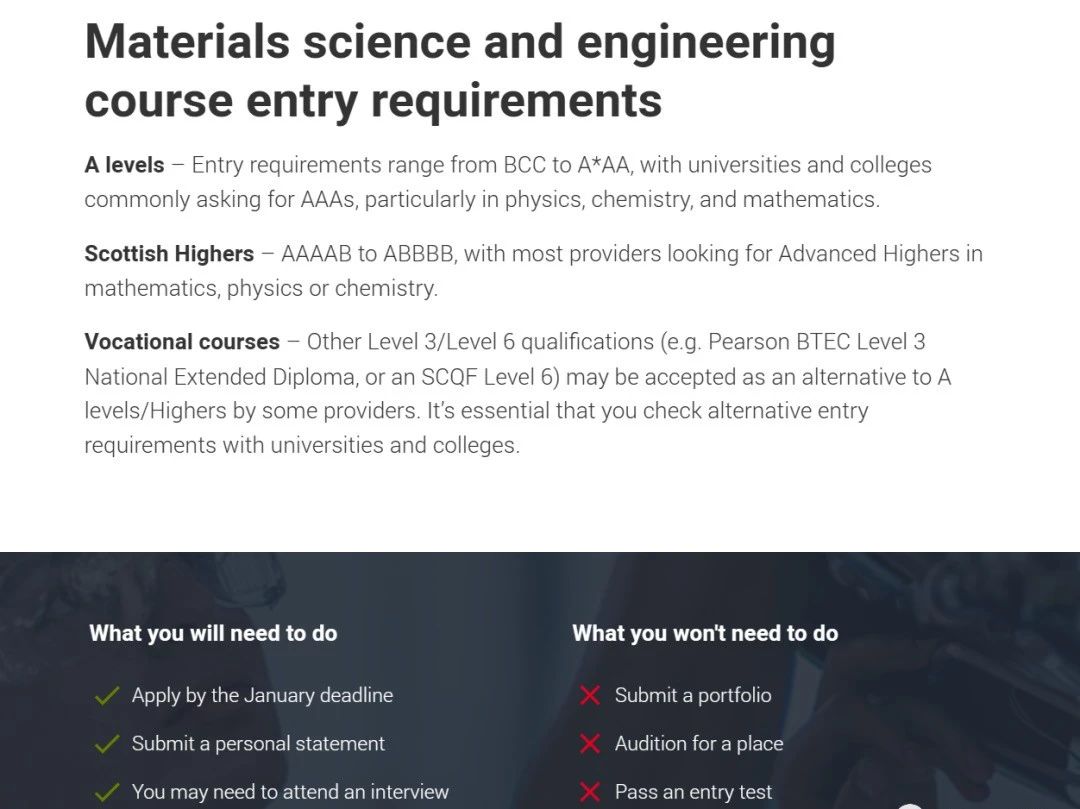Click the bold 'A levels' label
Image resolution: width=1080 pixels, height=809 pixels.
[x=124, y=165]
